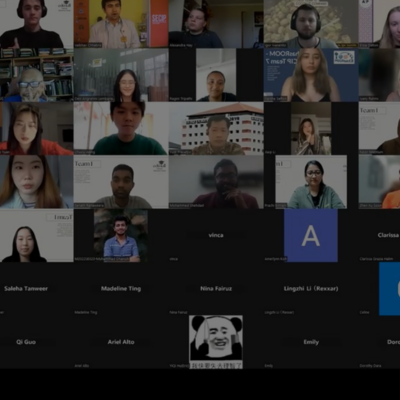
Task: Click the video tile with orange SECP banner
Action: point(121,24)
